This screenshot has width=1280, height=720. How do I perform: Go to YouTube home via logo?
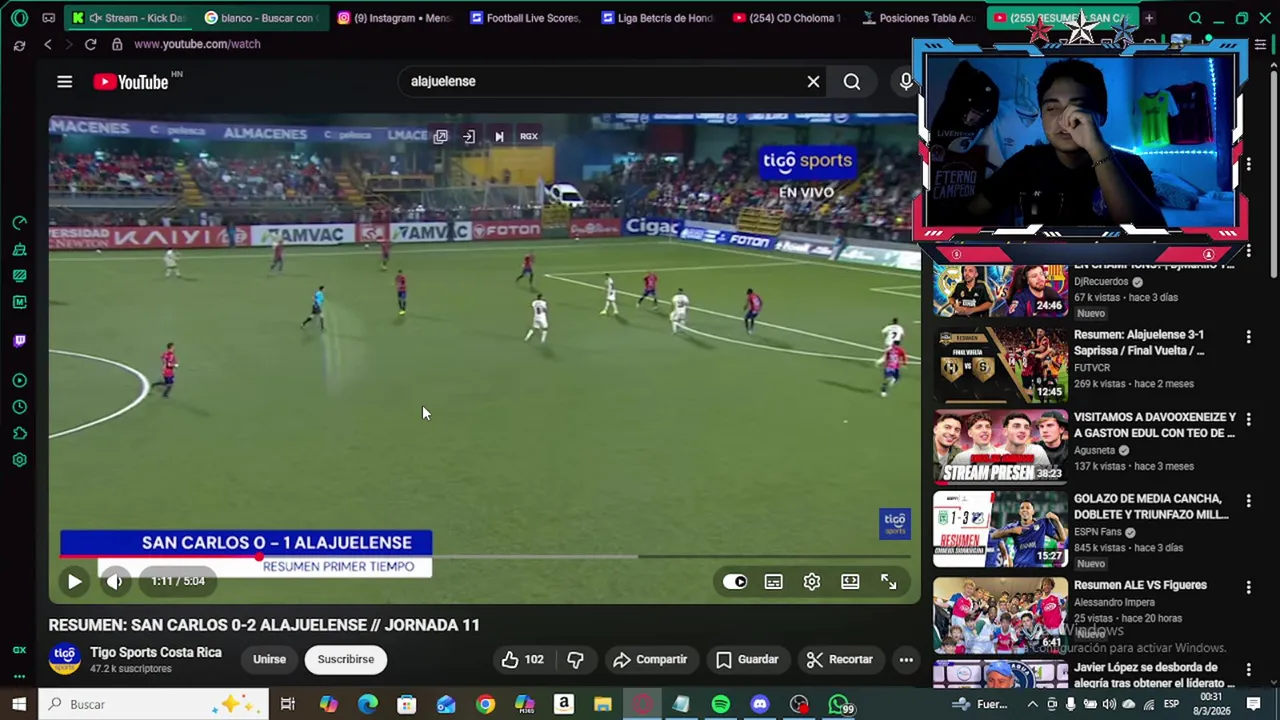click(131, 82)
